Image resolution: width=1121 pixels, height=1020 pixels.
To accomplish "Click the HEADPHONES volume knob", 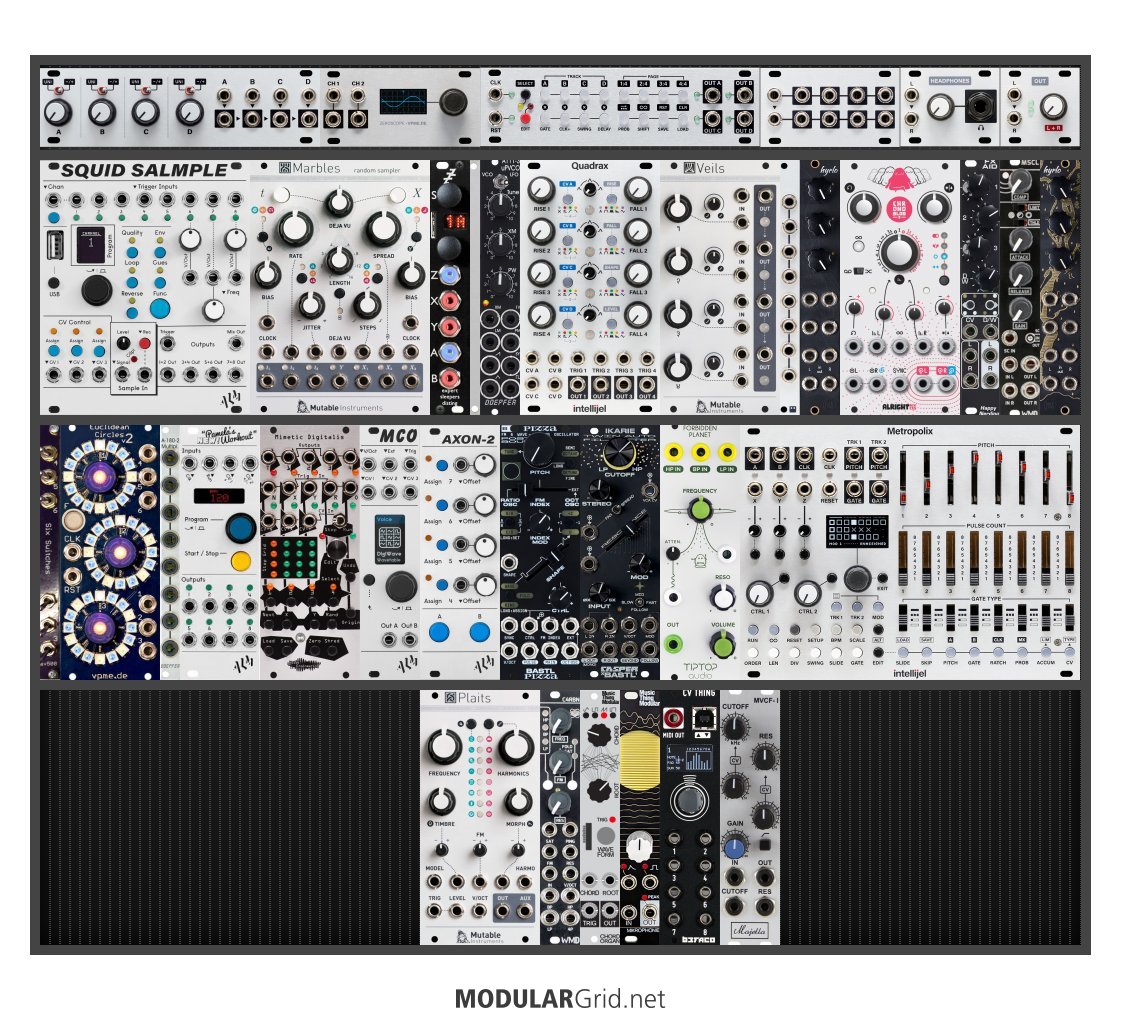I will pyautogui.click(x=940, y=107).
